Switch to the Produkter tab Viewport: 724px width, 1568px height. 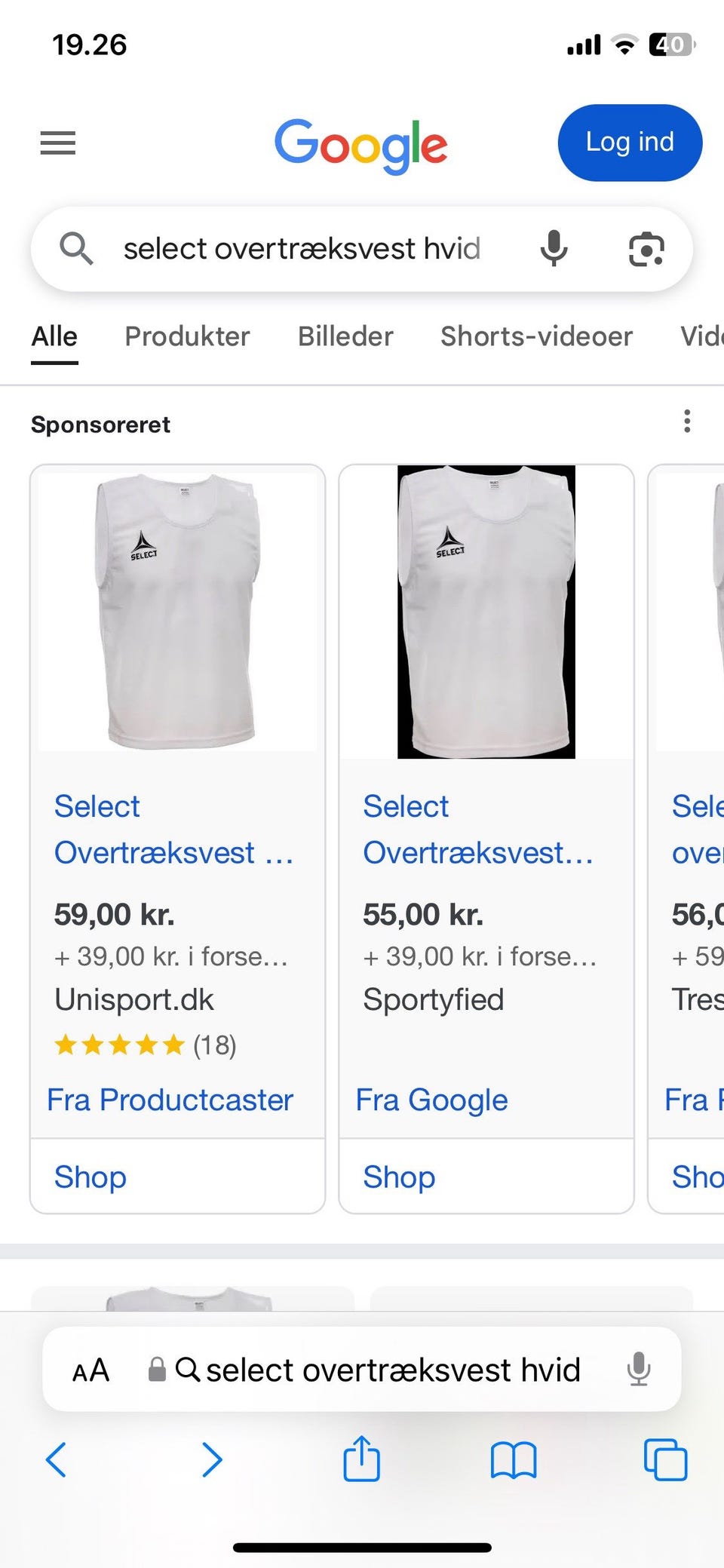(187, 336)
